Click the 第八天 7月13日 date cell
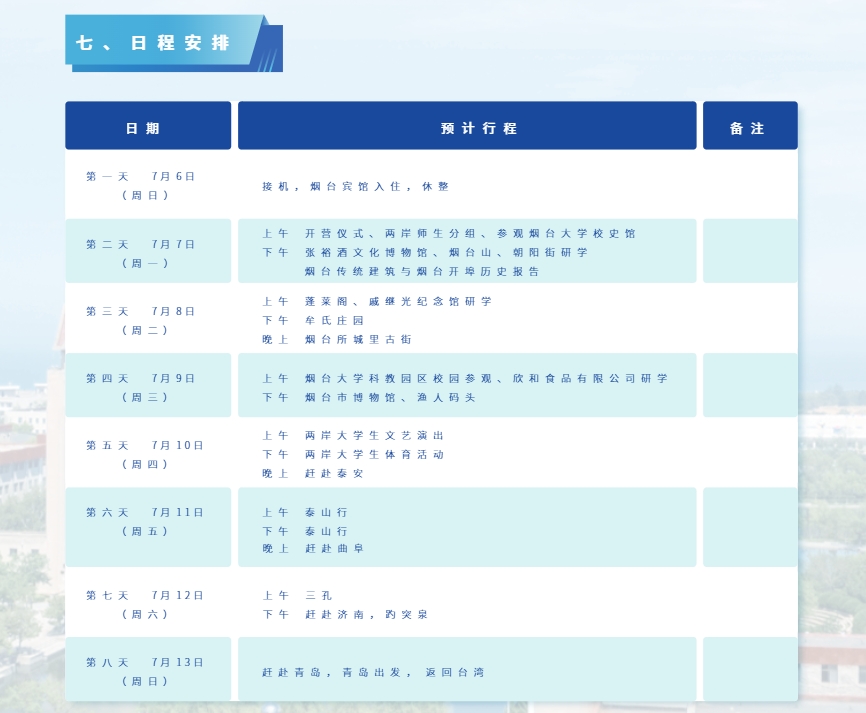The height and width of the screenshot is (713, 866). coord(148,669)
